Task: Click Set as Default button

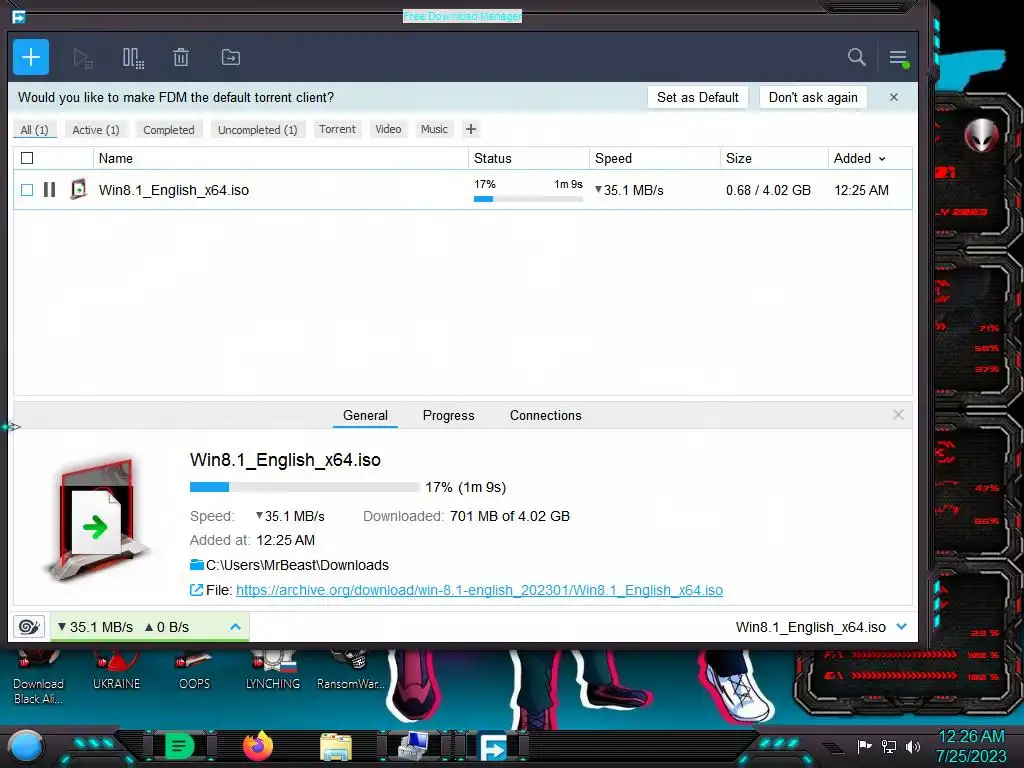Action: coord(697,97)
